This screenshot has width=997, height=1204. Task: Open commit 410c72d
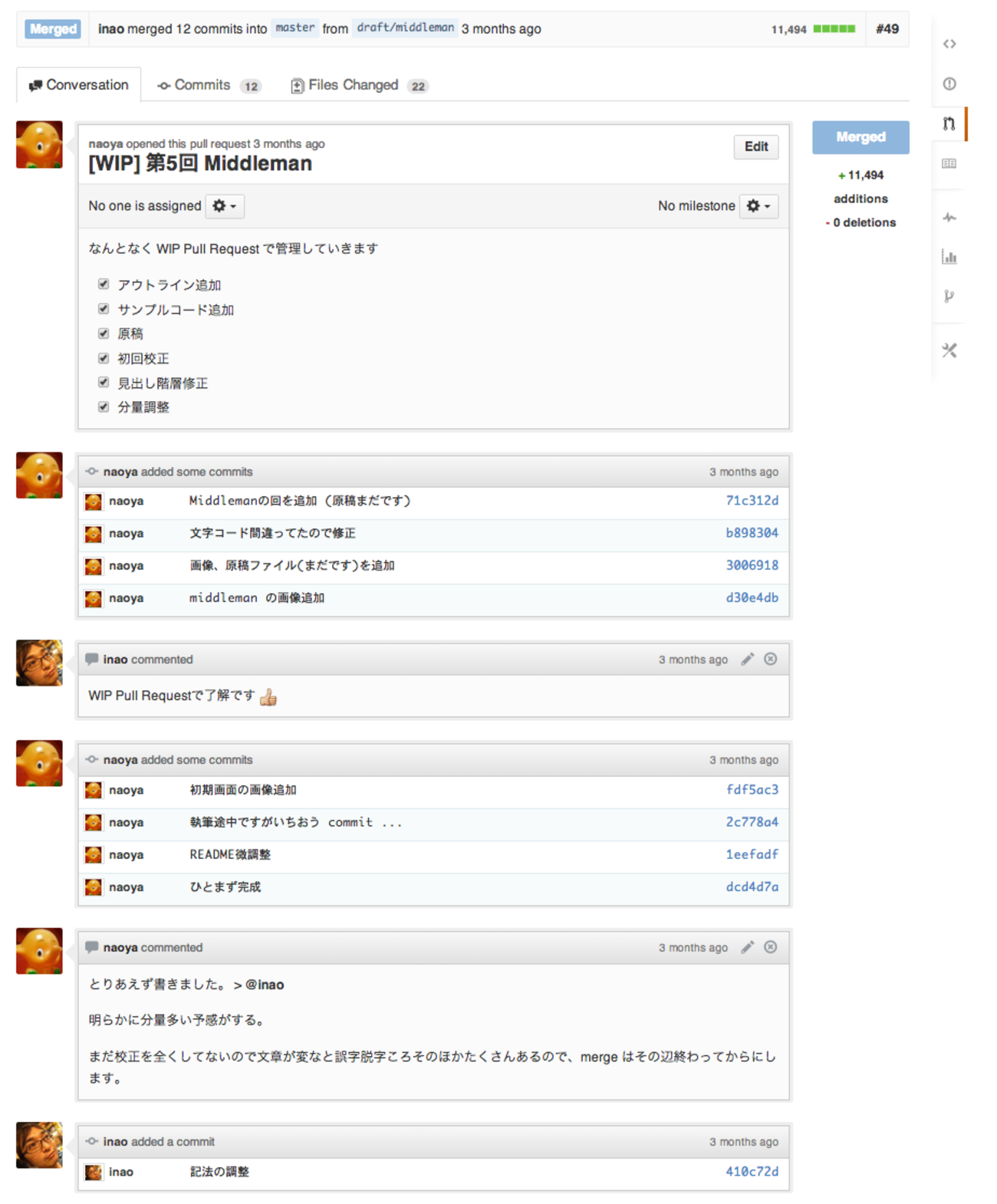point(752,1172)
